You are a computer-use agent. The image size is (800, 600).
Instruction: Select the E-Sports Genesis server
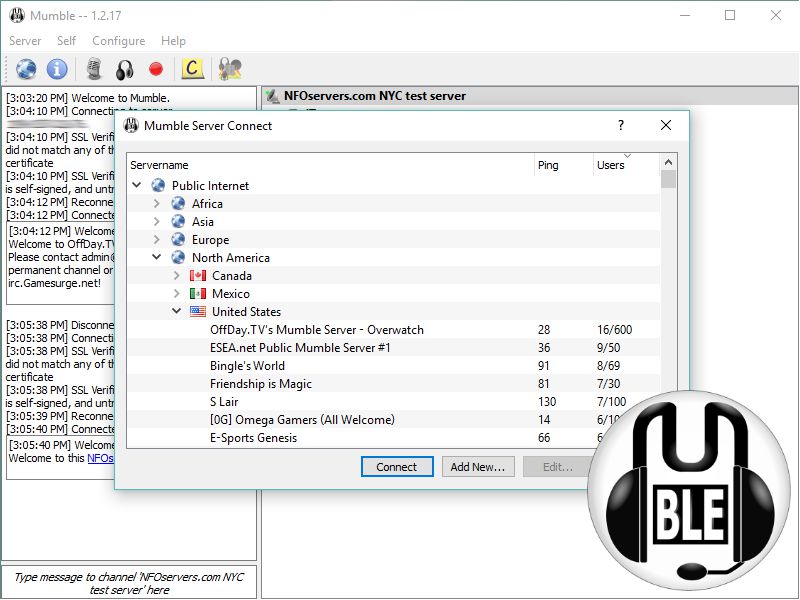click(x=254, y=438)
